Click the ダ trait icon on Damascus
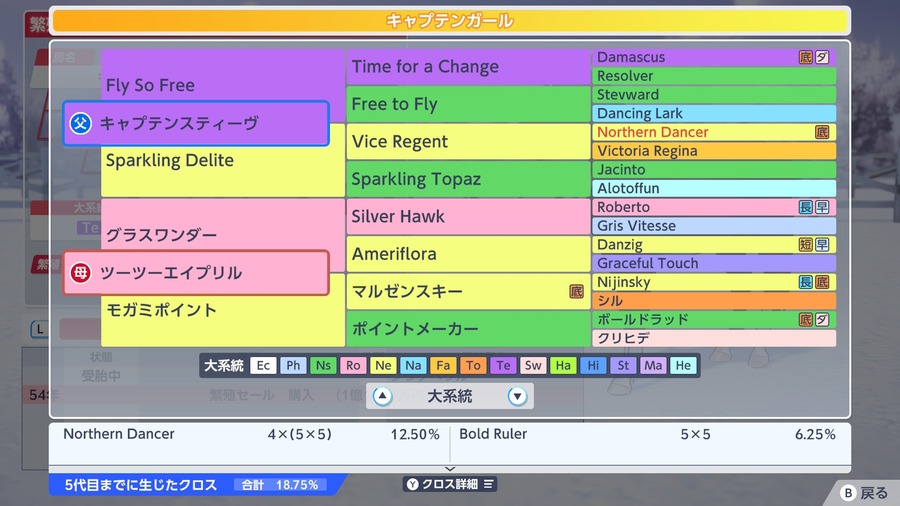Image resolution: width=900 pixels, height=506 pixels. (822, 57)
